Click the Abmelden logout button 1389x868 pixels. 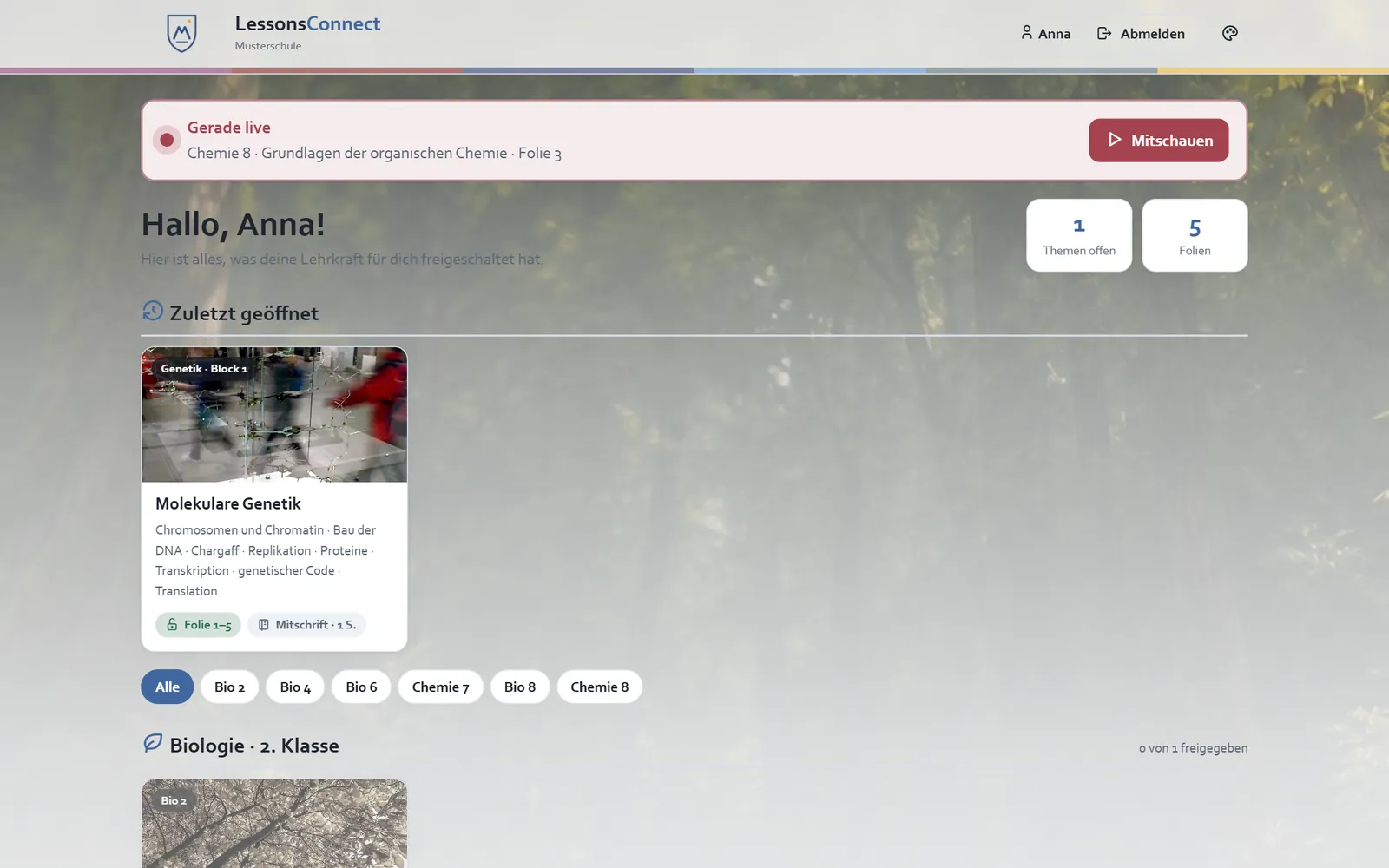1141,33
